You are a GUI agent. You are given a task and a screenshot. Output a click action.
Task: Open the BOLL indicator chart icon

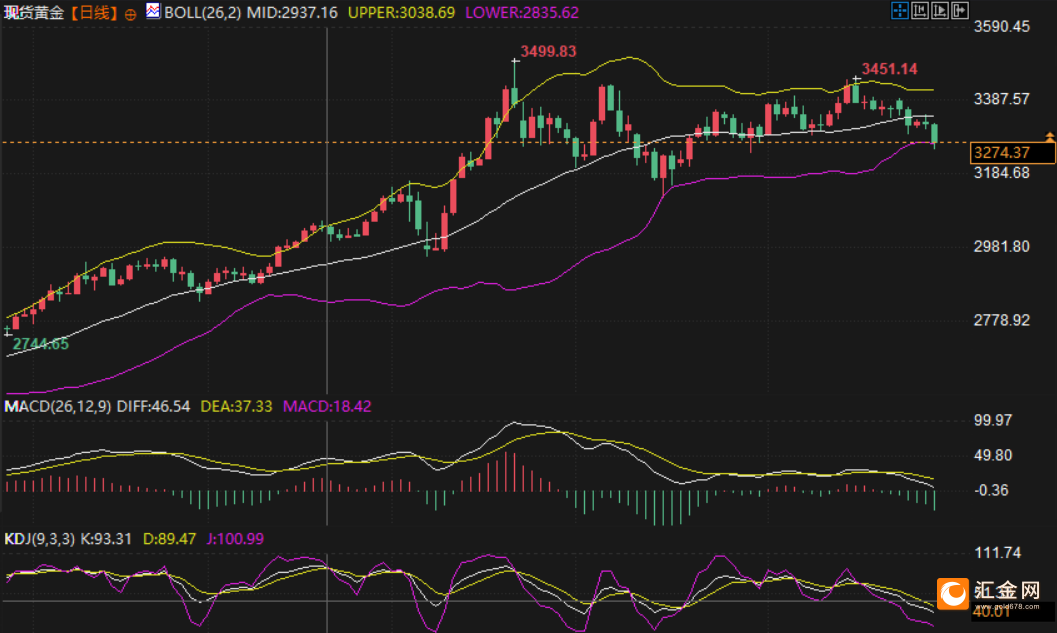153,11
